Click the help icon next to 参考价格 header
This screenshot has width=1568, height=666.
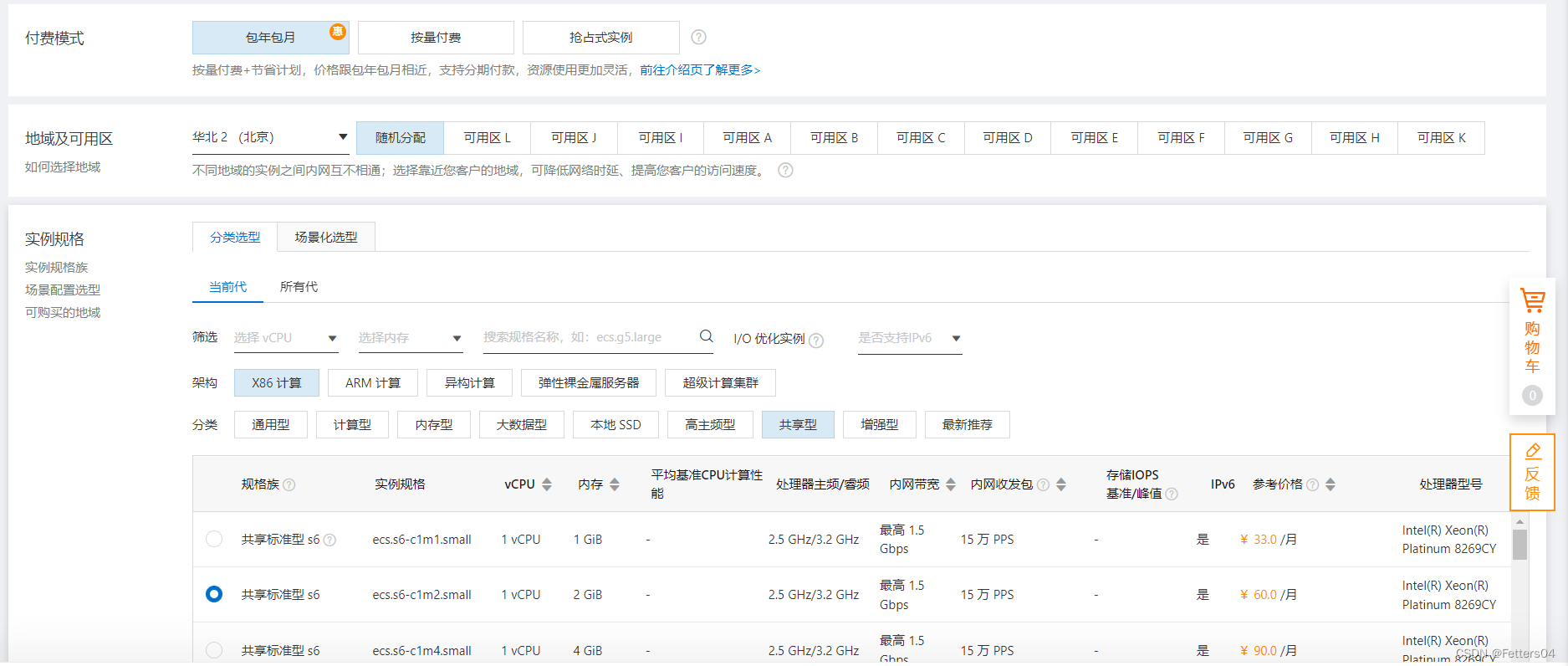coord(1312,484)
